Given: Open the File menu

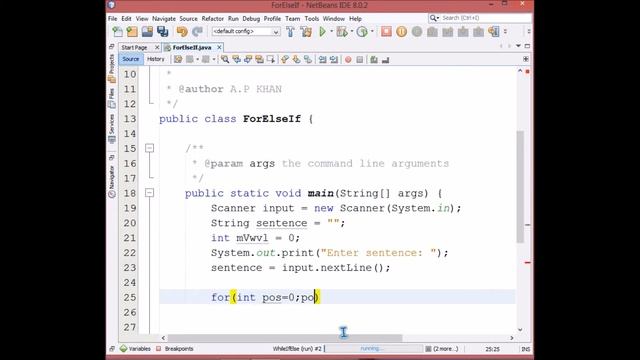Looking at the screenshot, I should point(112,19).
